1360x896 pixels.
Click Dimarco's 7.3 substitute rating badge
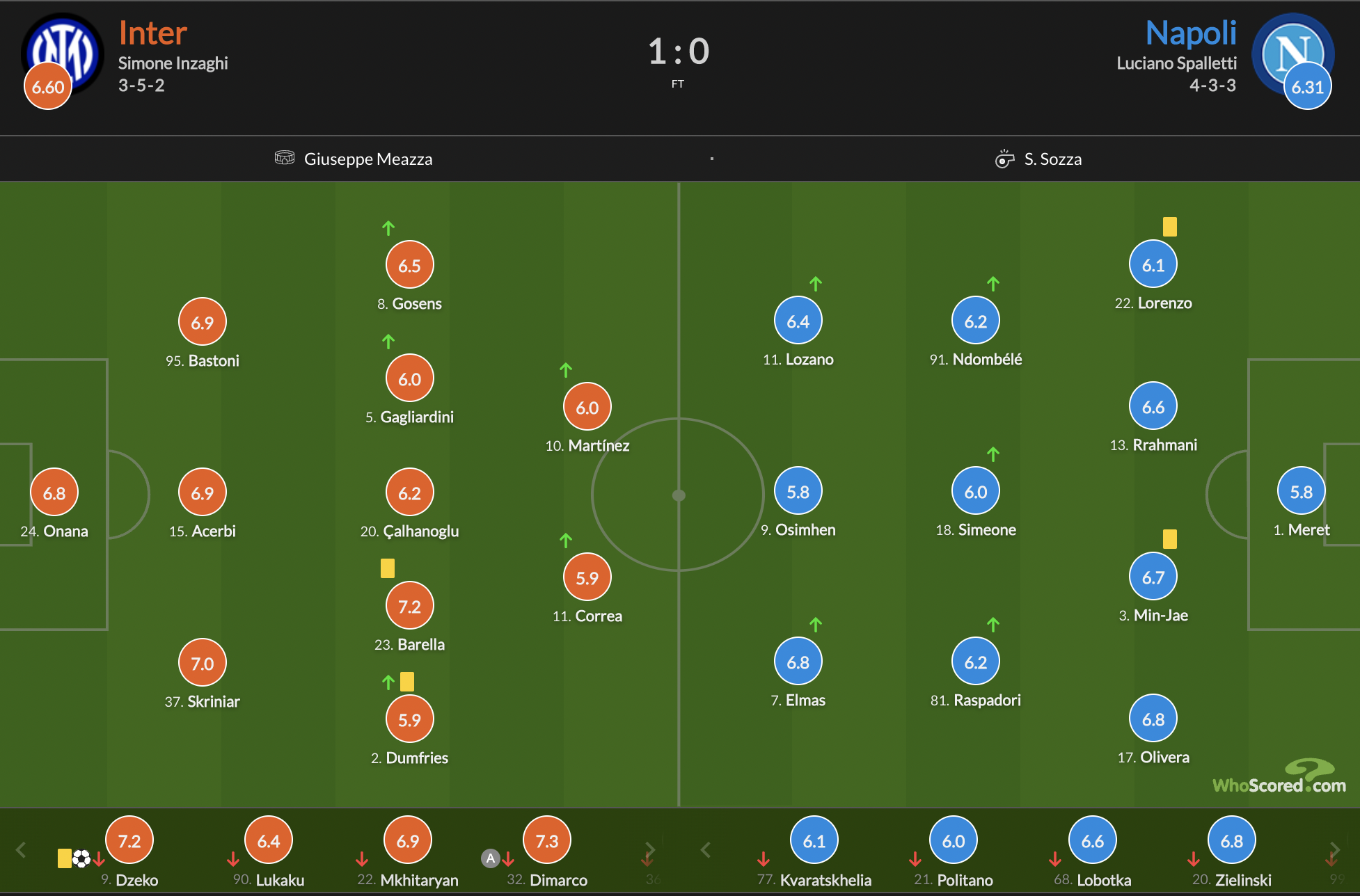click(x=547, y=840)
